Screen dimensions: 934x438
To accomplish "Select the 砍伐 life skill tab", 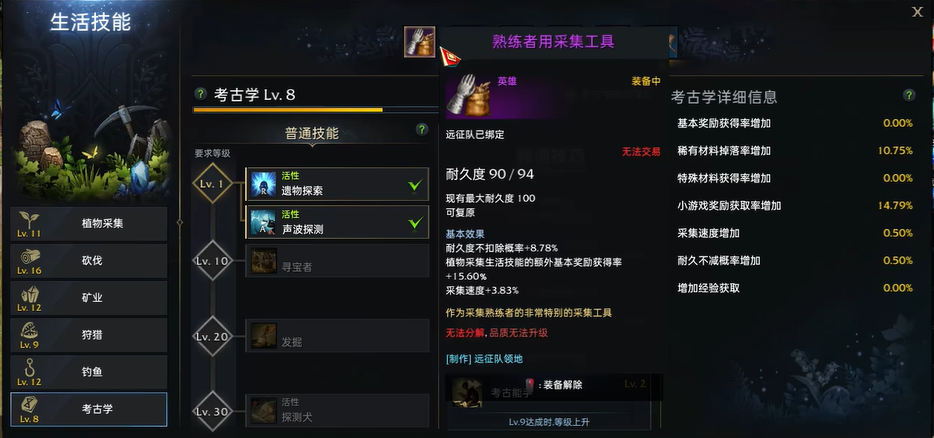I will [x=89, y=261].
